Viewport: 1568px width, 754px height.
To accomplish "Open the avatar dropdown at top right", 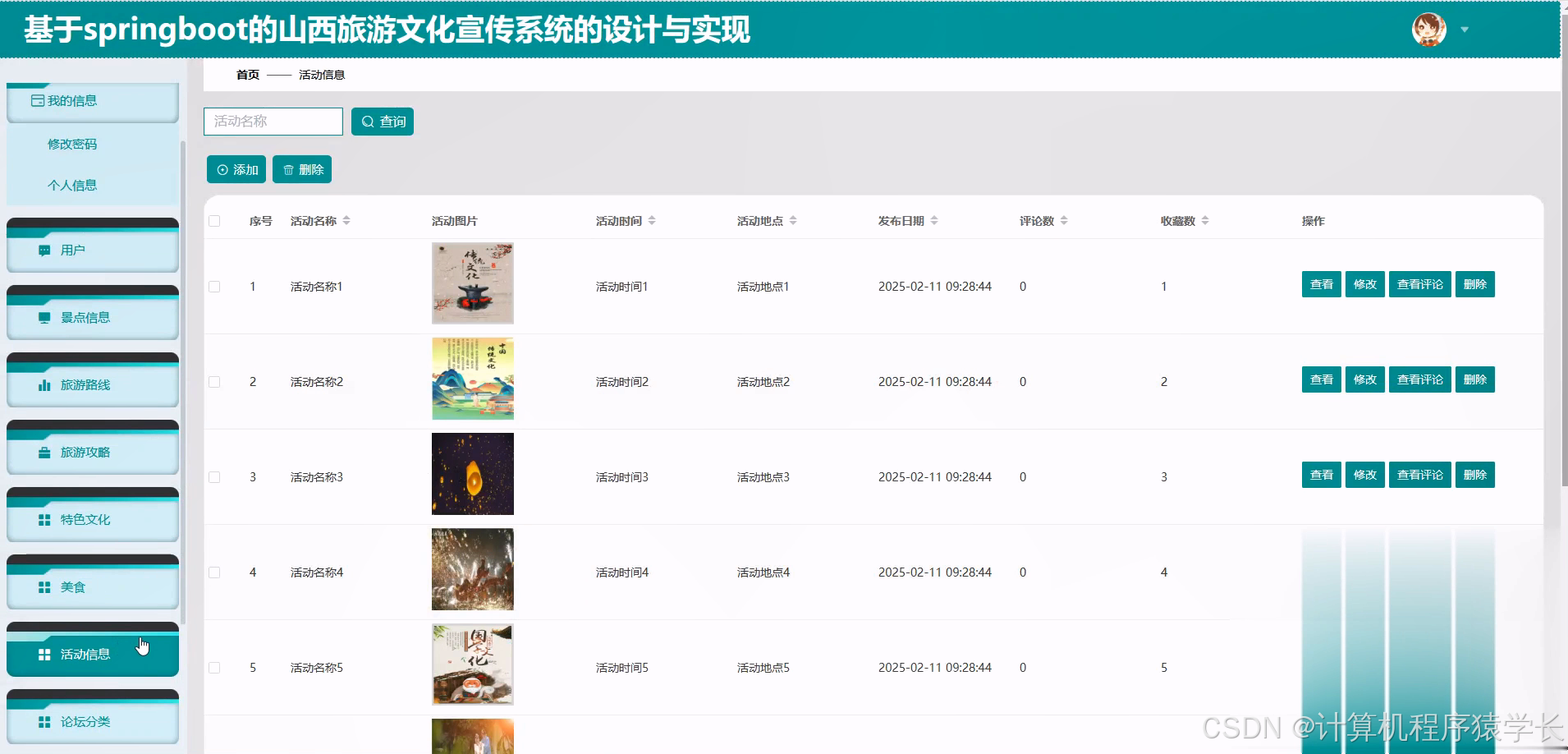I will click(x=1465, y=30).
